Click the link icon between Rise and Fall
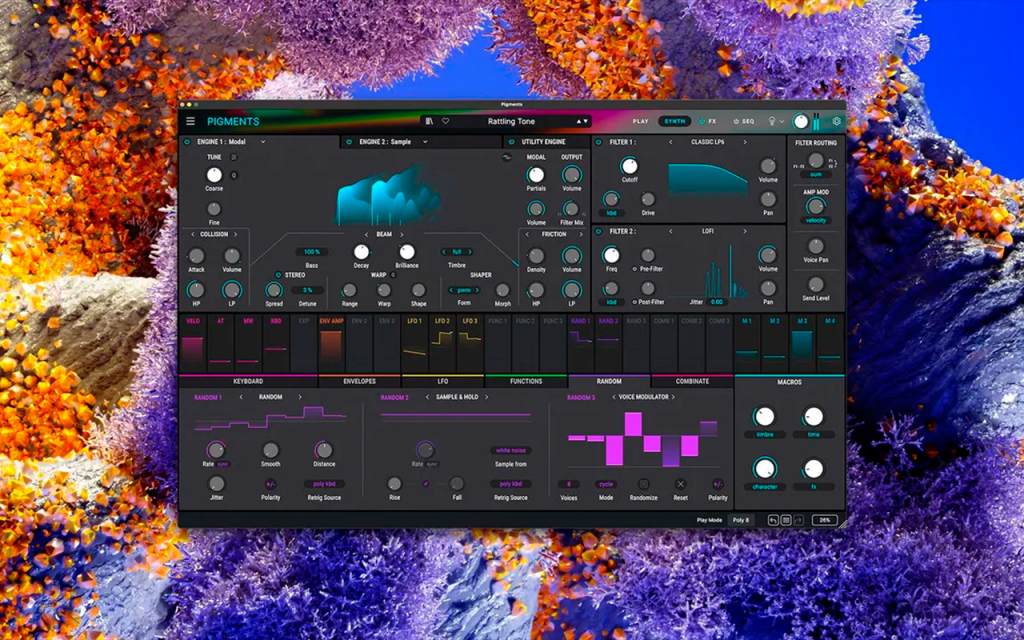Screen dimensions: 1024x640 click(426, 484)
